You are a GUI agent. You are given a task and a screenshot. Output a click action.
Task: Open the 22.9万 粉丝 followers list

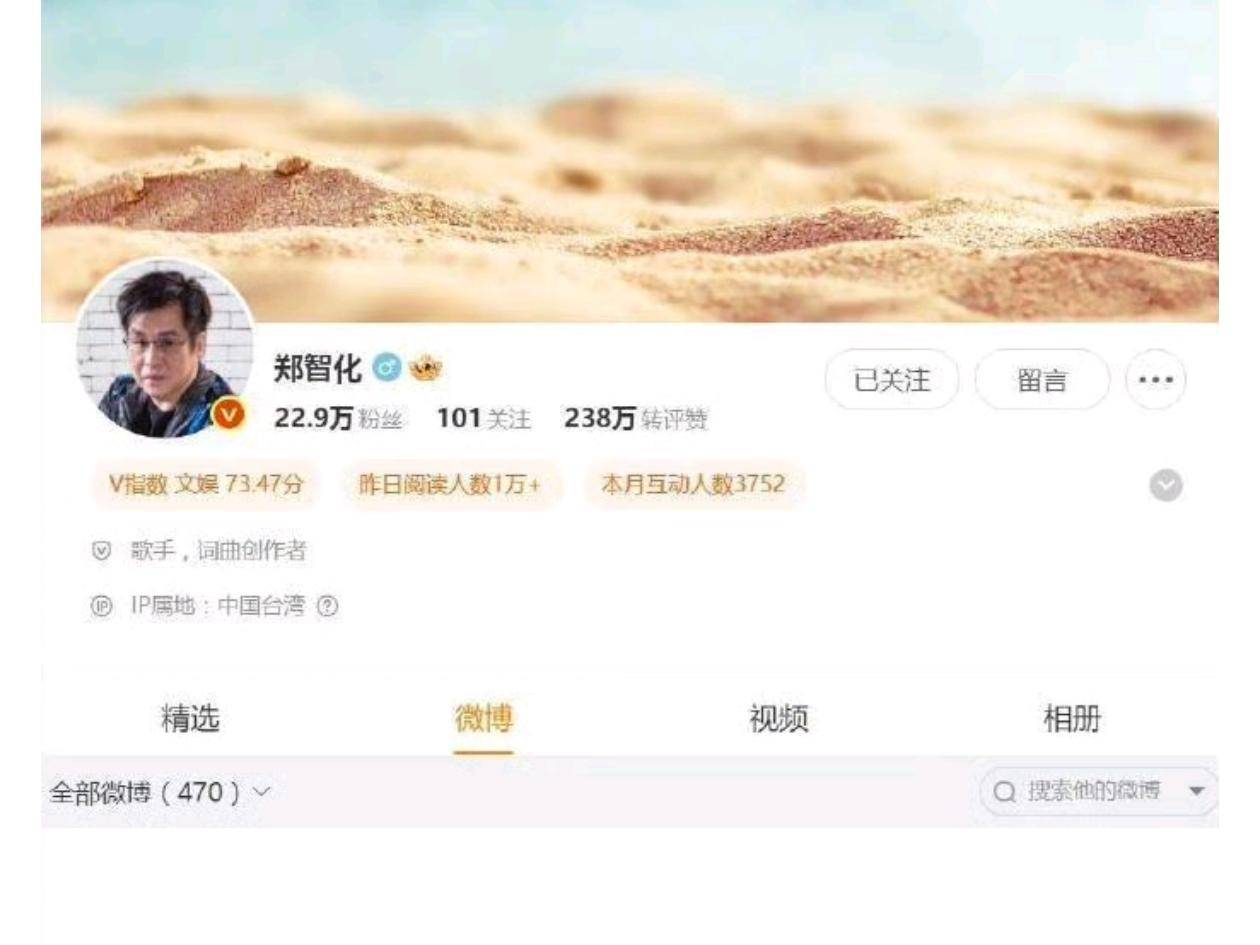[337, 420]
